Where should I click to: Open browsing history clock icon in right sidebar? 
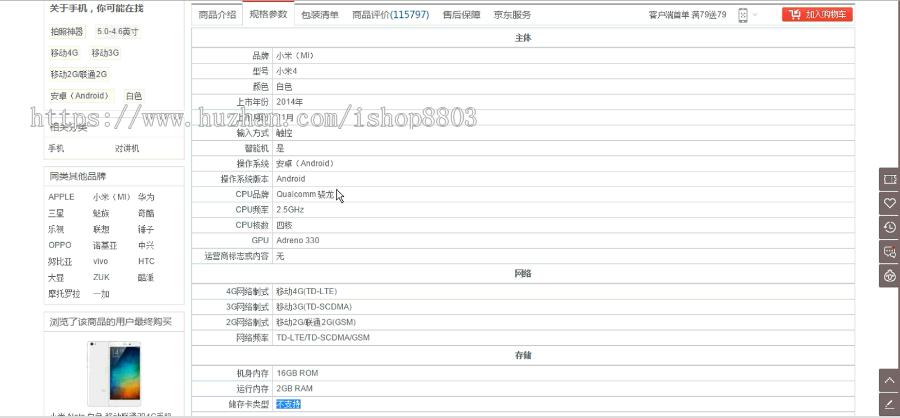click(889, 227)
